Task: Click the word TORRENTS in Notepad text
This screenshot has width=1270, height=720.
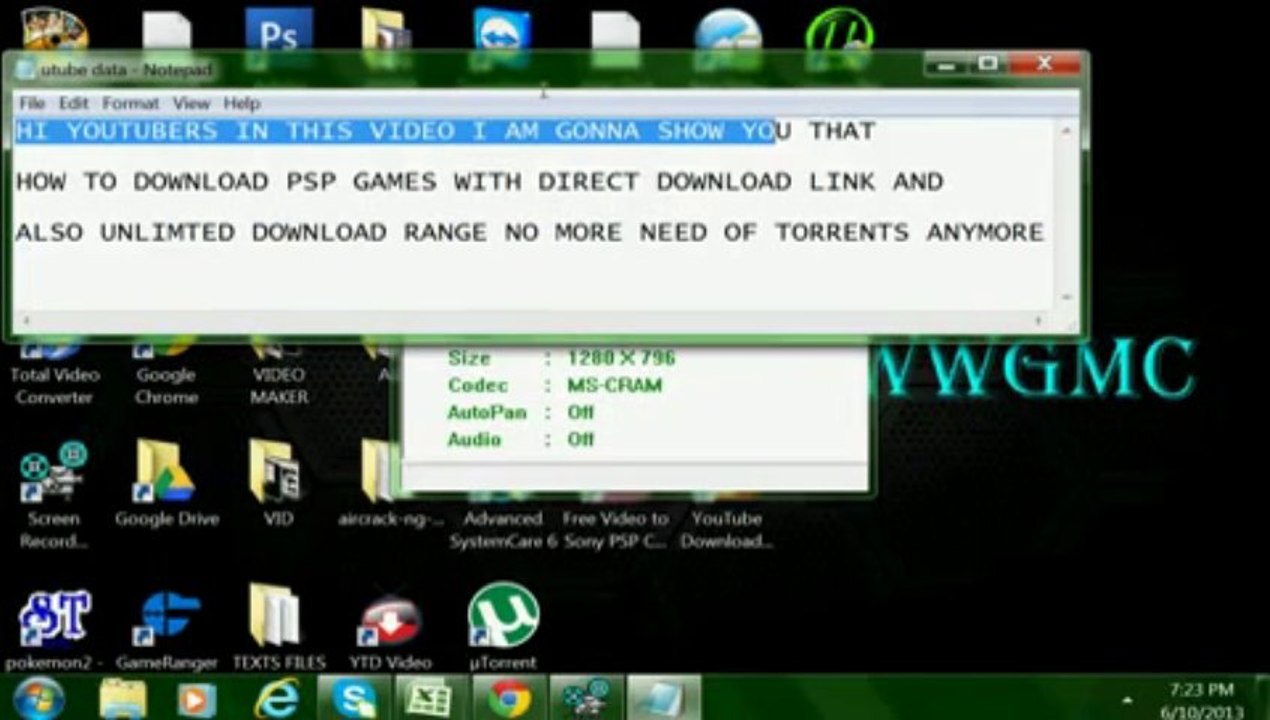Action: (842, 232)
